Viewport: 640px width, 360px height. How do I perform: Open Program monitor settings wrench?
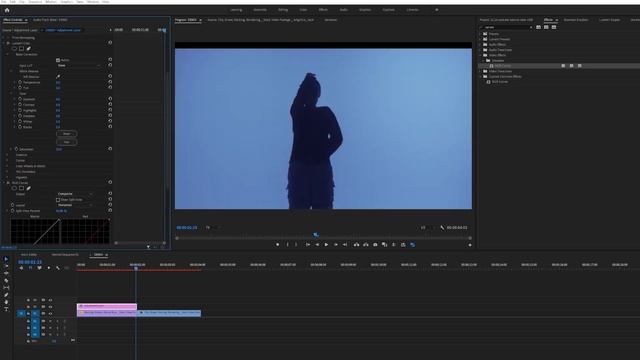pos(442,227)
